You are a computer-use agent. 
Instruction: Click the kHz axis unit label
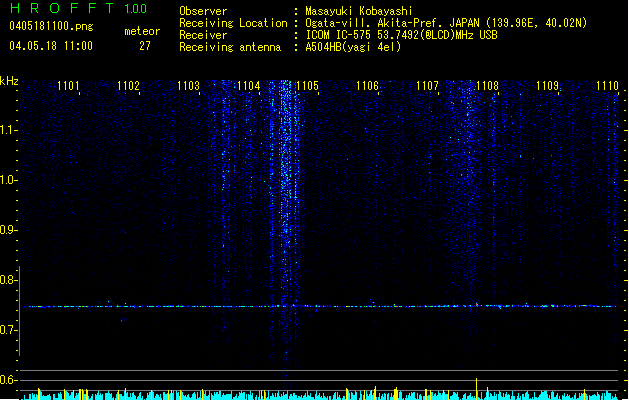click(x=9, y=81)
